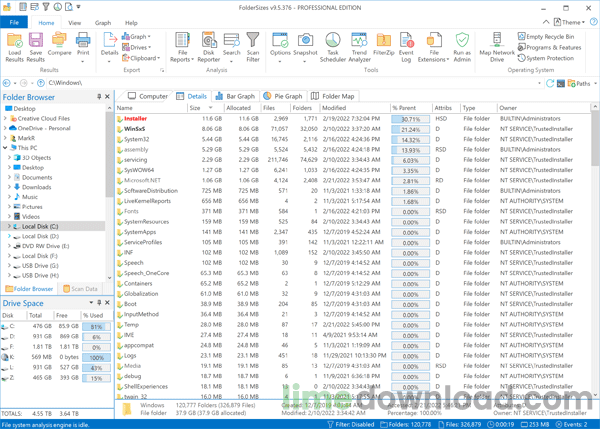Click the path address input field
This screenshot has width=600, height=429.
(x=290, y=83)
